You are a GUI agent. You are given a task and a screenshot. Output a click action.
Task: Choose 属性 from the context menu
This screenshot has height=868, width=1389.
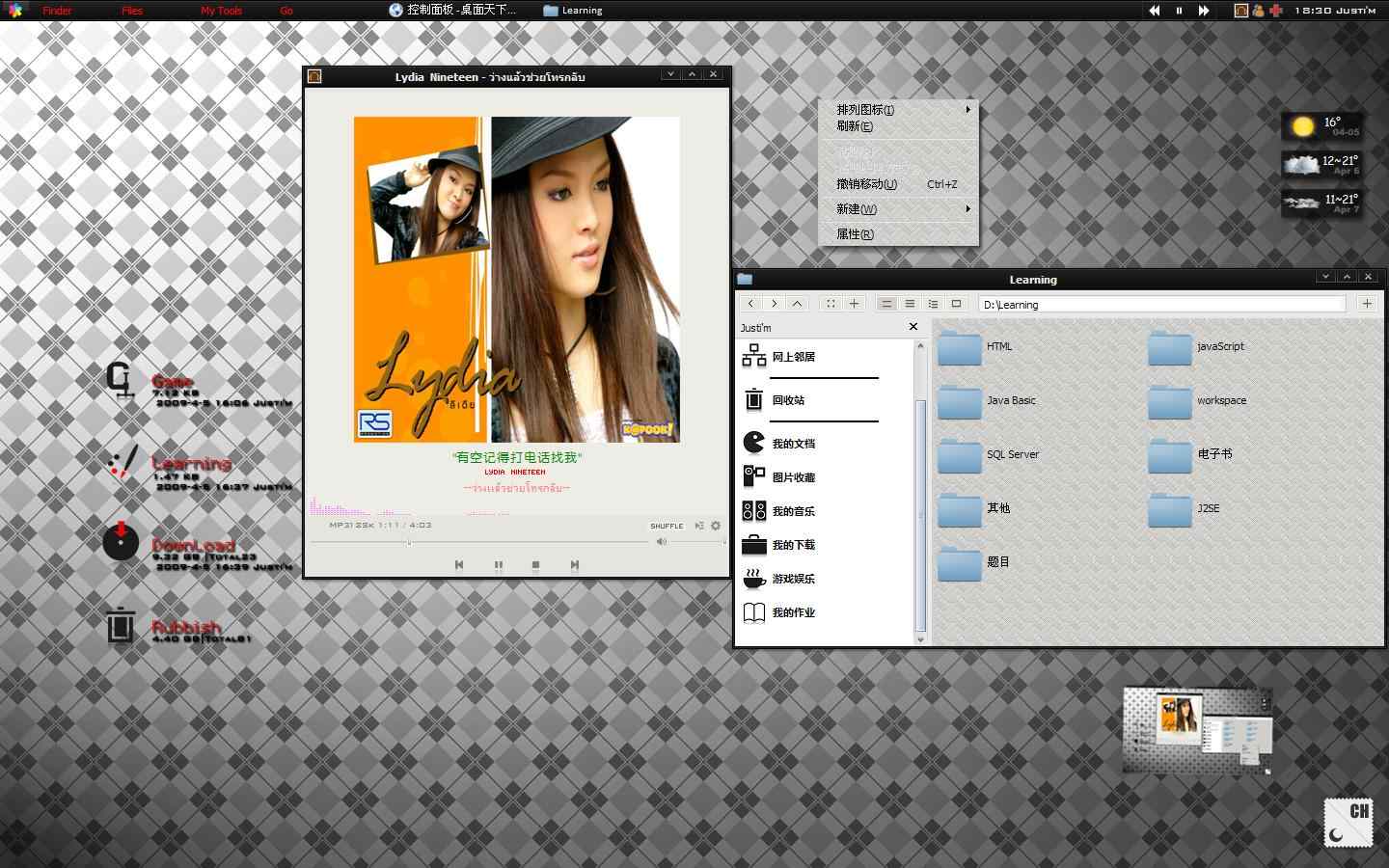(898, 234)
